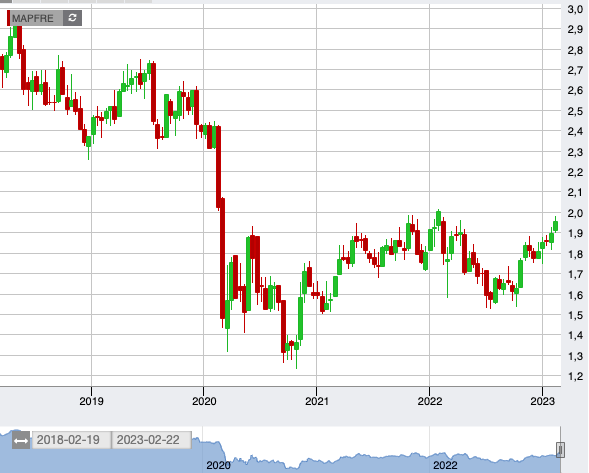
Task: Click the latest green candle near 2023
Action: 556,226
